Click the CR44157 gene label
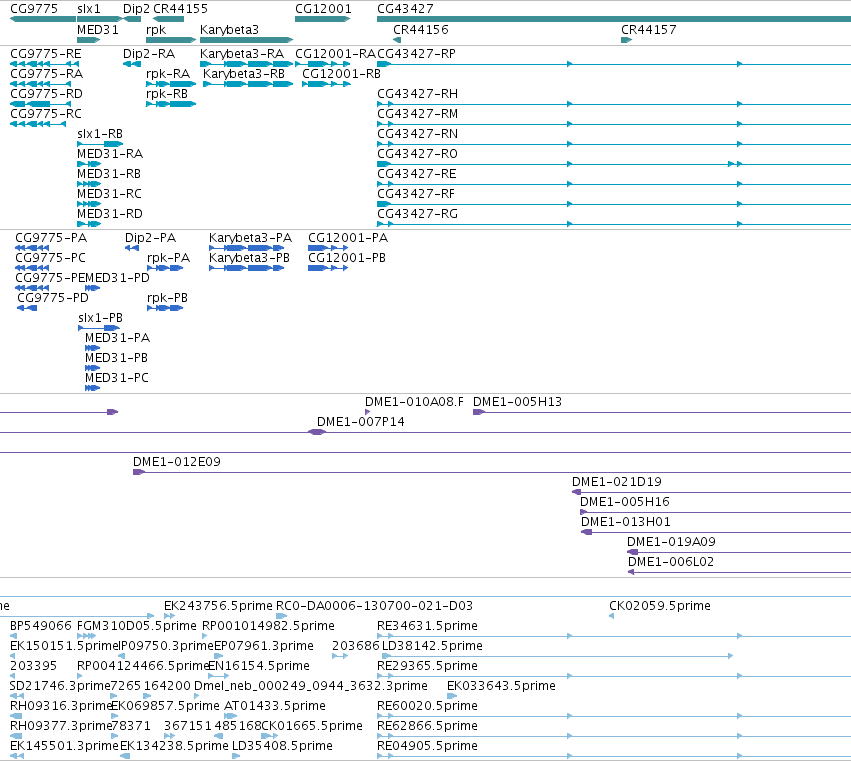 pos(649,30)
